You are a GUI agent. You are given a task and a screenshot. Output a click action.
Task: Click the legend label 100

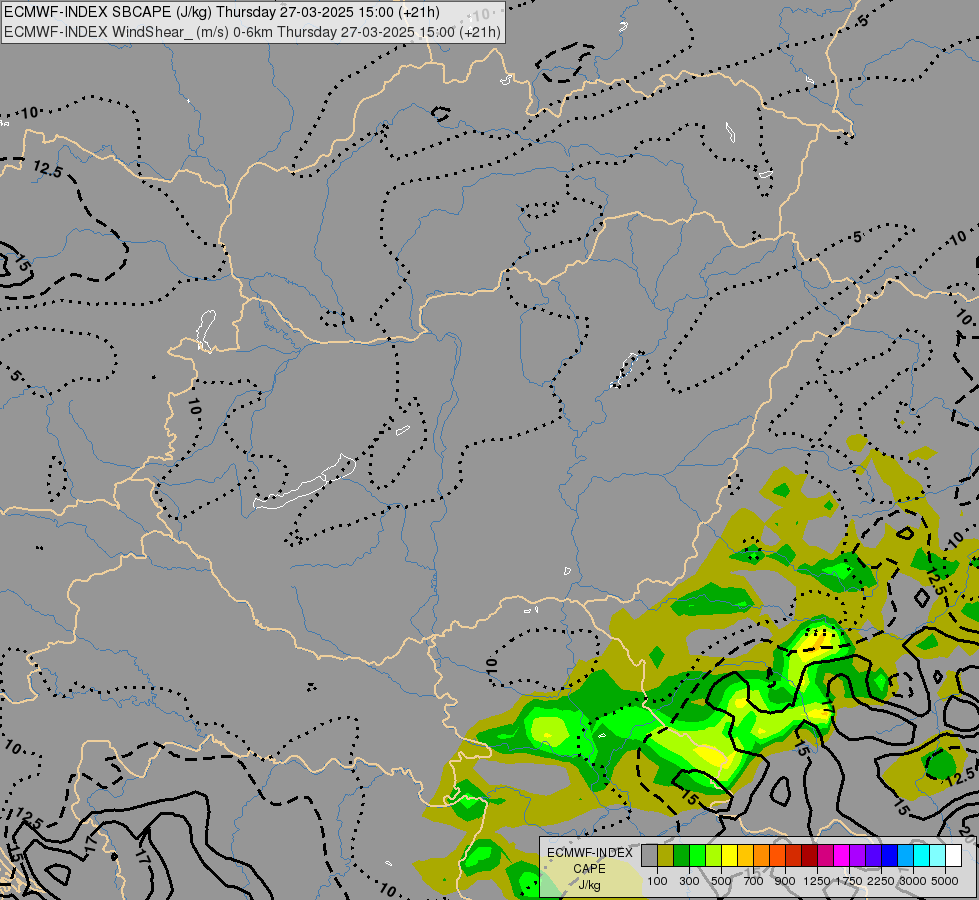(657, 881)
